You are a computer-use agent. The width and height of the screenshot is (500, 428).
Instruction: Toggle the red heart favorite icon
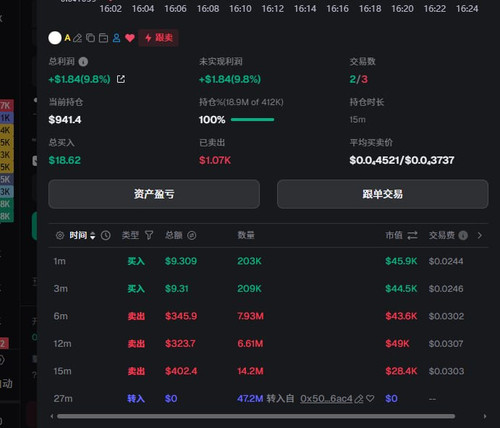tap(130, 38)
